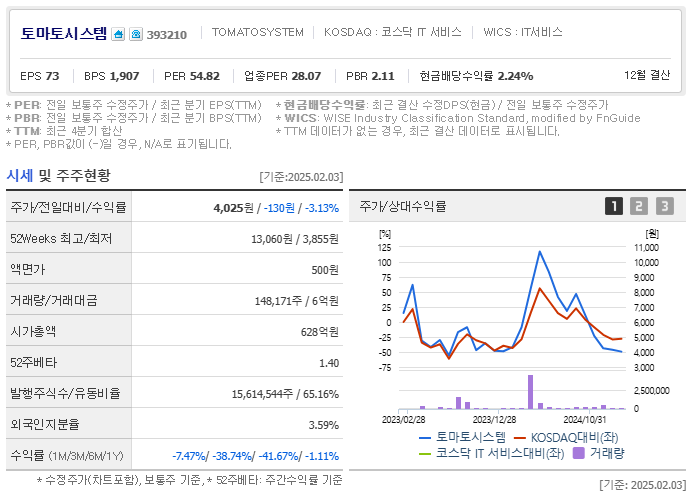Click the 거래량/거래대금 row label
688x494 pixels.
tap(54, 300)
